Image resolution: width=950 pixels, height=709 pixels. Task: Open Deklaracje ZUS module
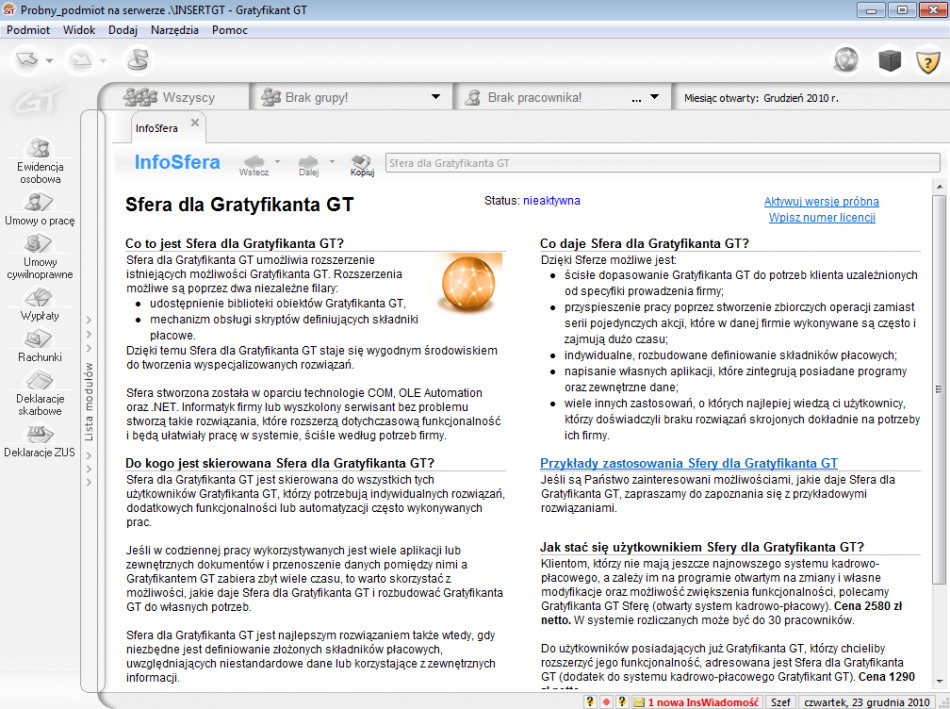click(39, 440)
